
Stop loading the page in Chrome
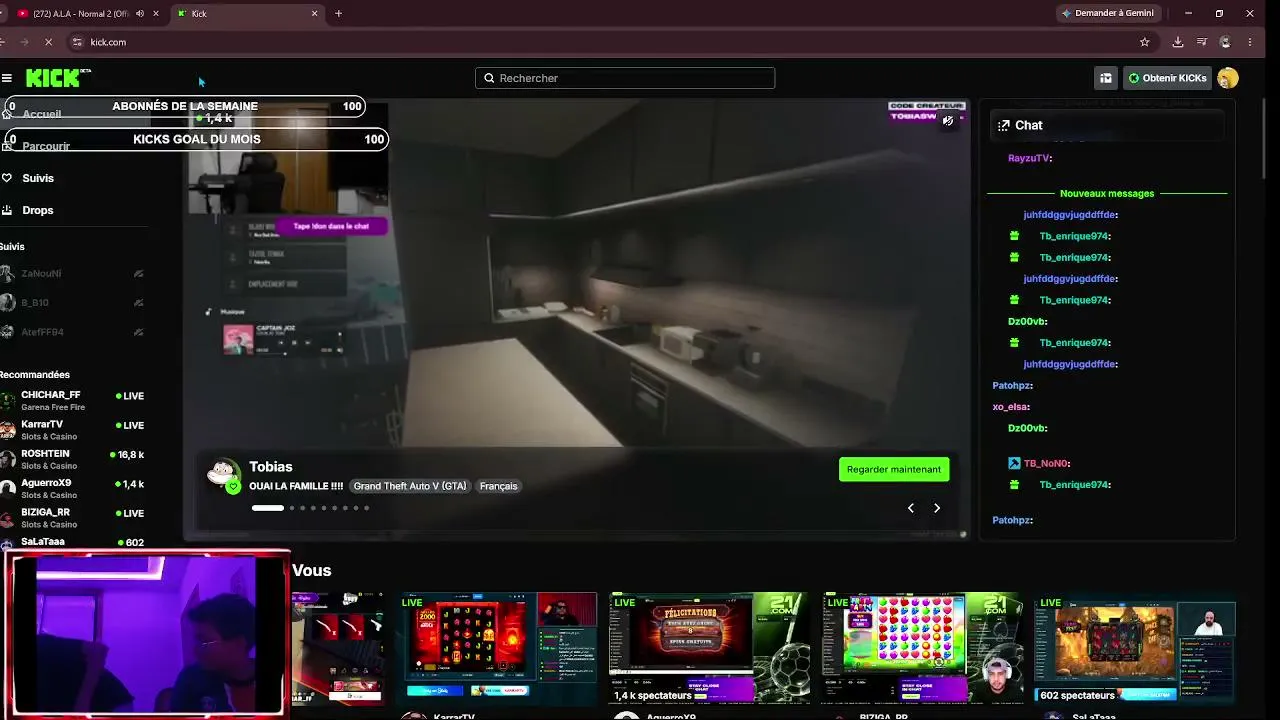pyautogui.click(x=50, y=42)
